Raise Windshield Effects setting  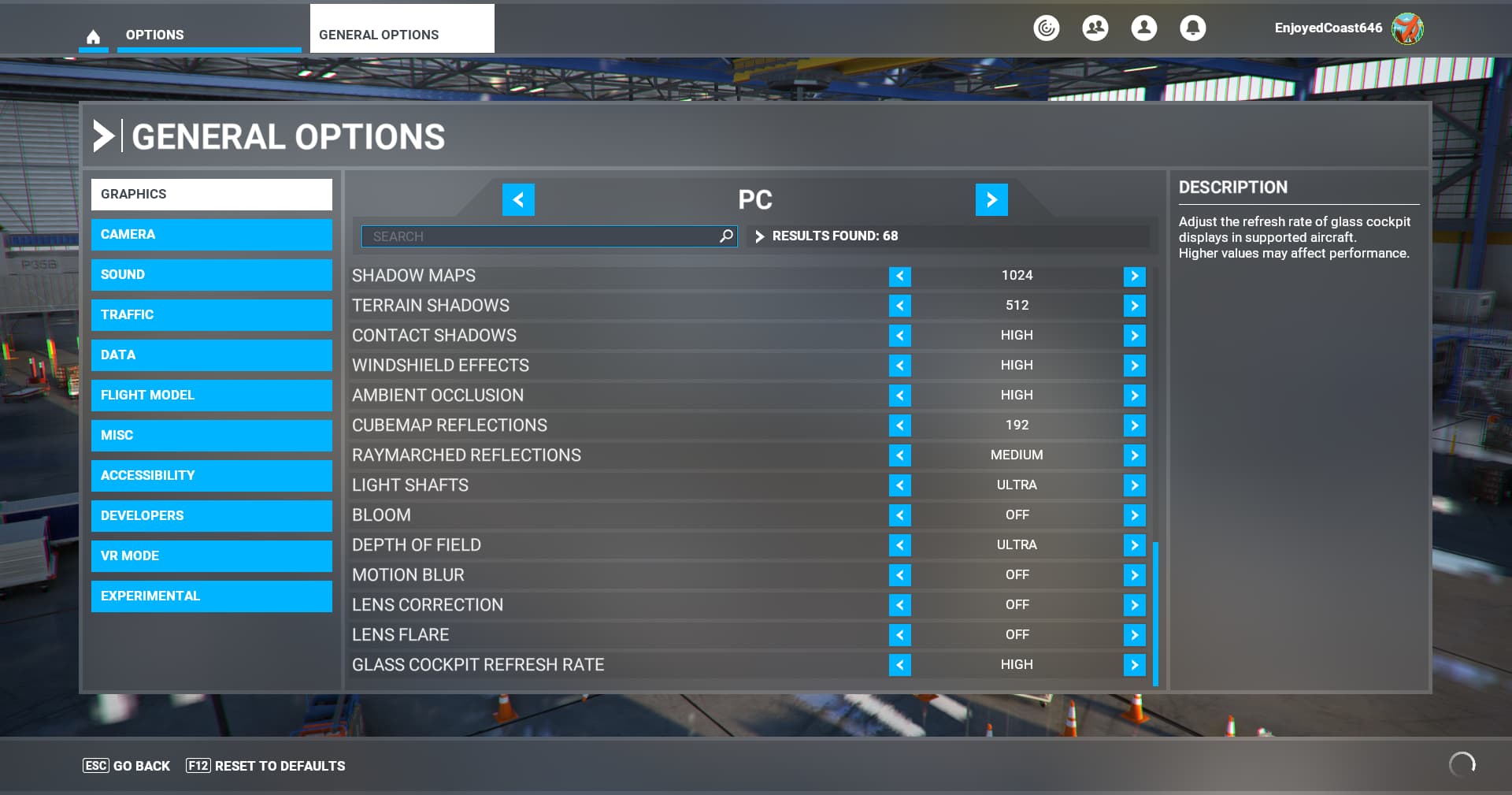coord(1134,366)
